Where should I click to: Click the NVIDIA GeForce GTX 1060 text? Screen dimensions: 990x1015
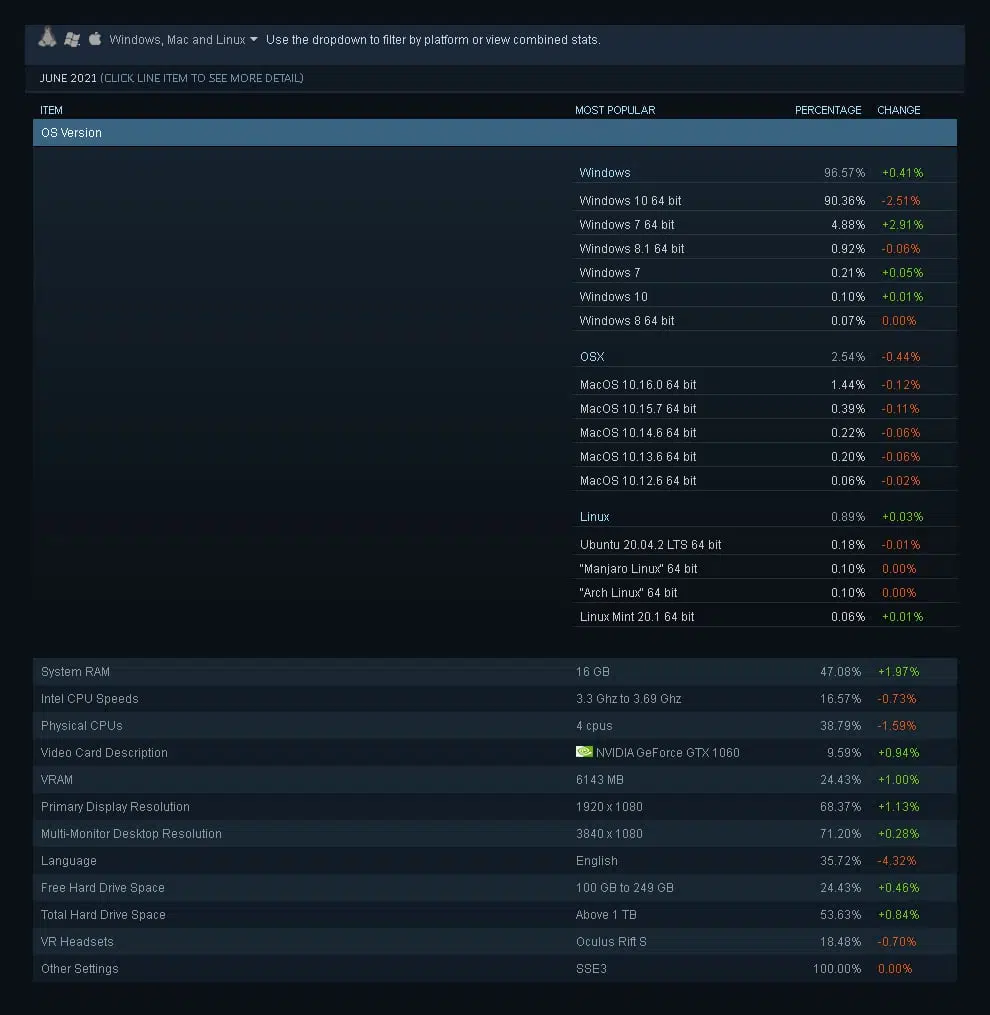[668, 753]
